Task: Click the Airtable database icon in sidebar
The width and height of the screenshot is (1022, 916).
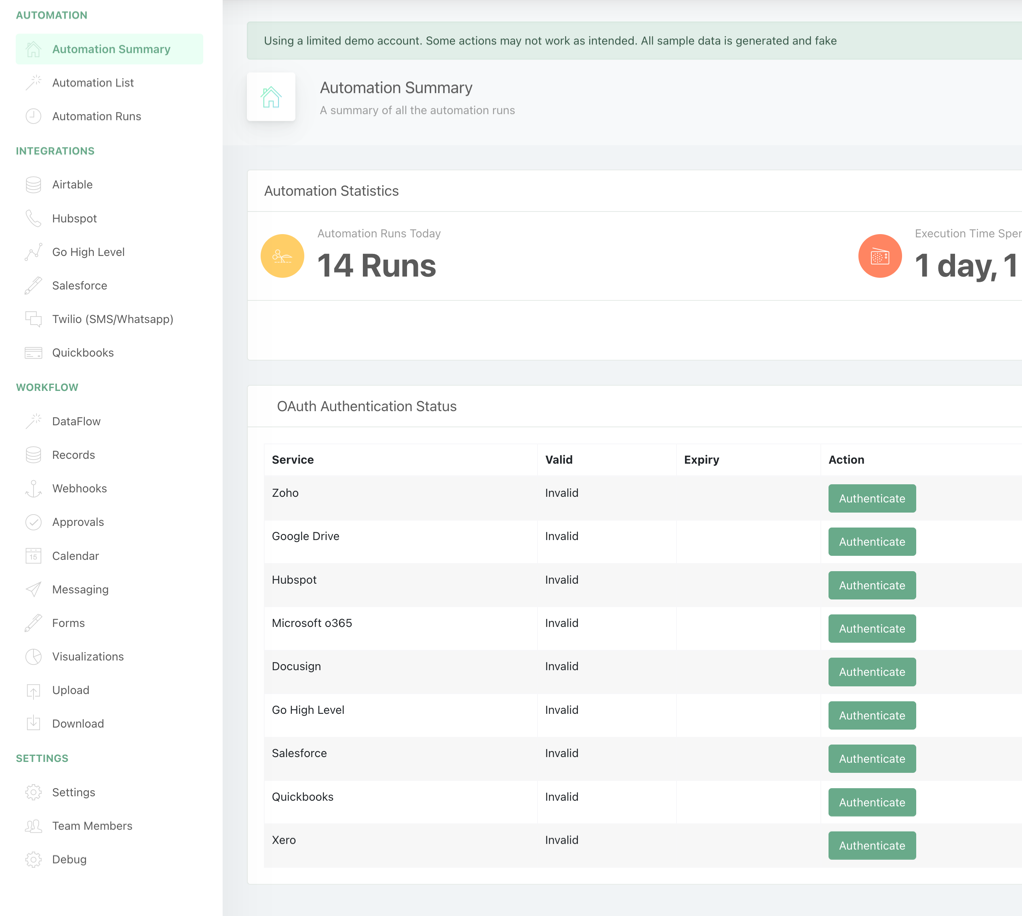Action: coord(33,185)
